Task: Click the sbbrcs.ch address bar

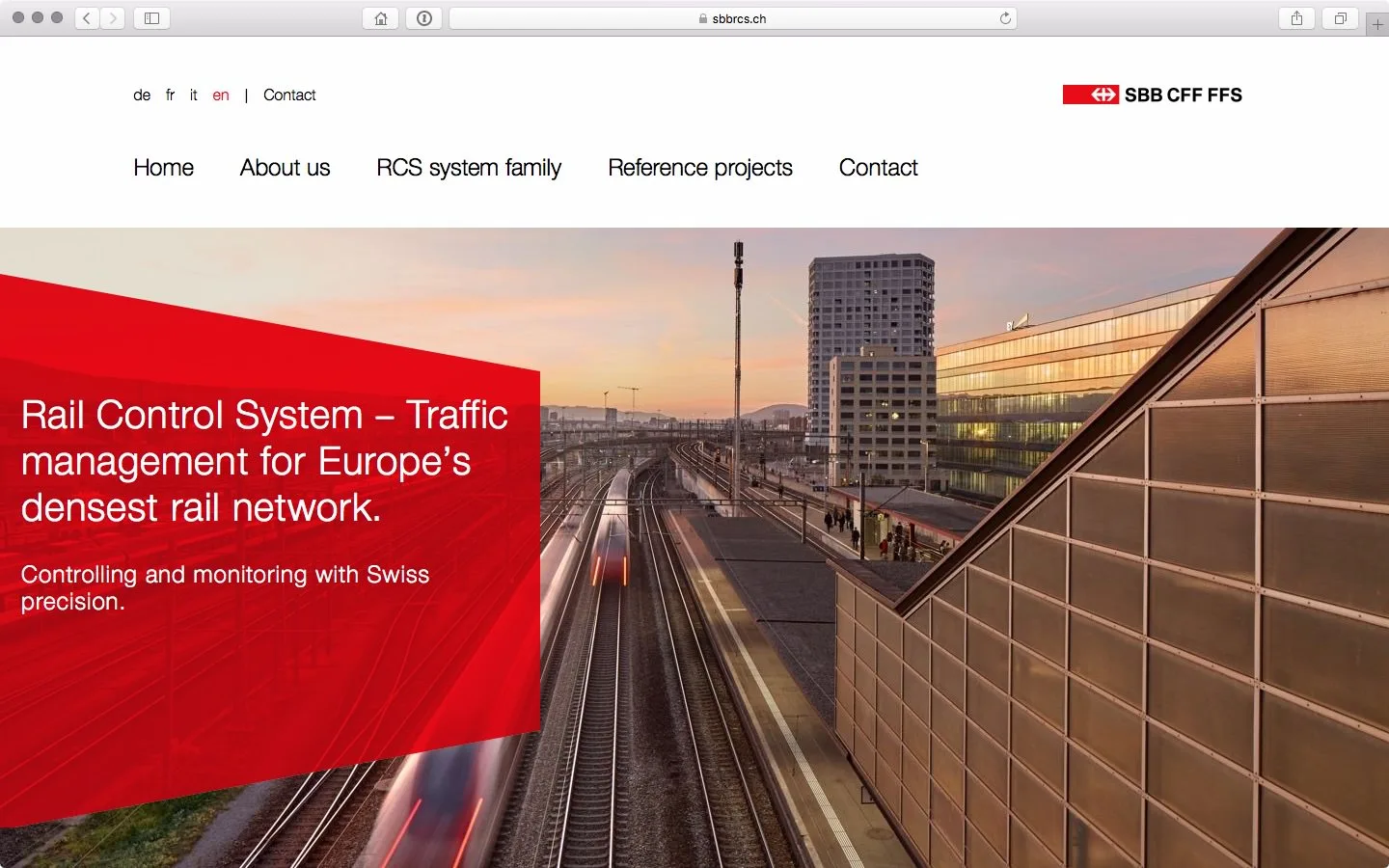Action: [x=732, y=18]
